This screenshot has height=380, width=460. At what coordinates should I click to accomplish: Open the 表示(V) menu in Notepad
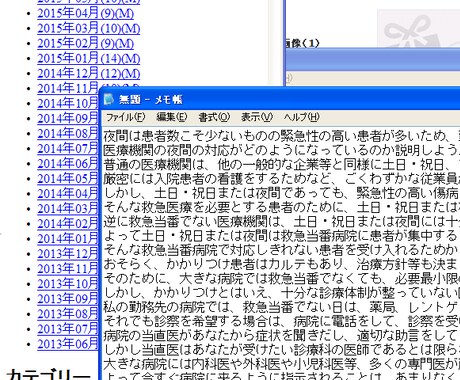click(x=257, y=117)
